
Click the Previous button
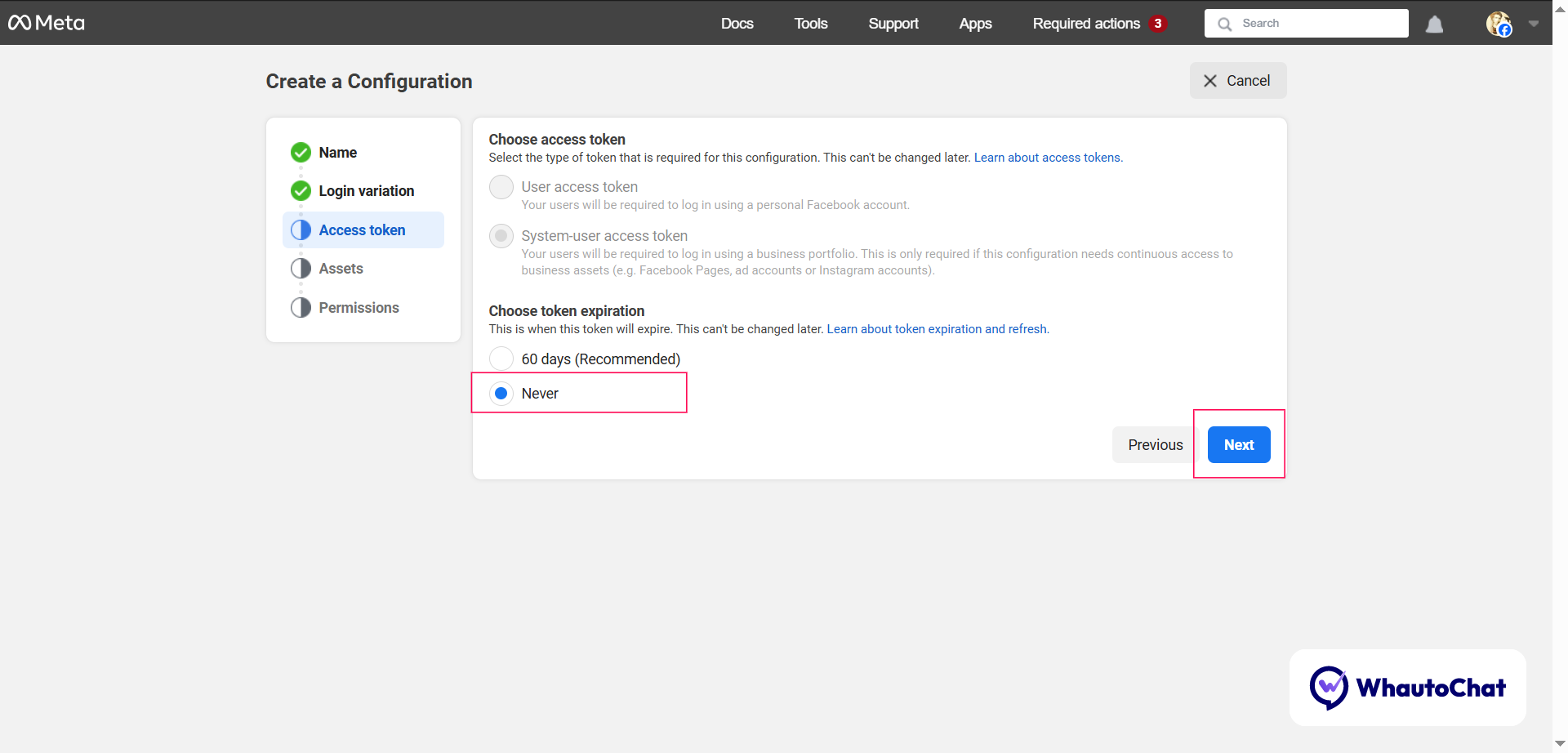point(1155,444)
